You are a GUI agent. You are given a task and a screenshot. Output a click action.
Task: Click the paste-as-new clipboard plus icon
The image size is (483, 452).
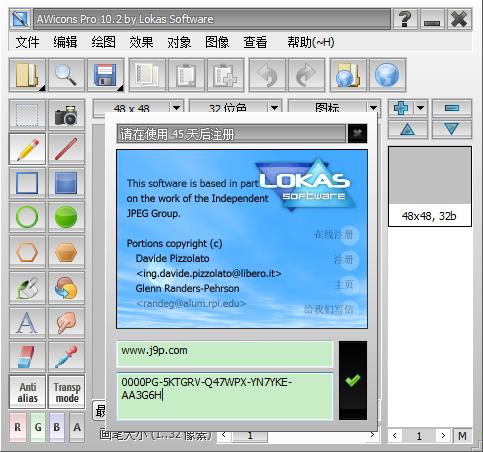click(225, 75)
